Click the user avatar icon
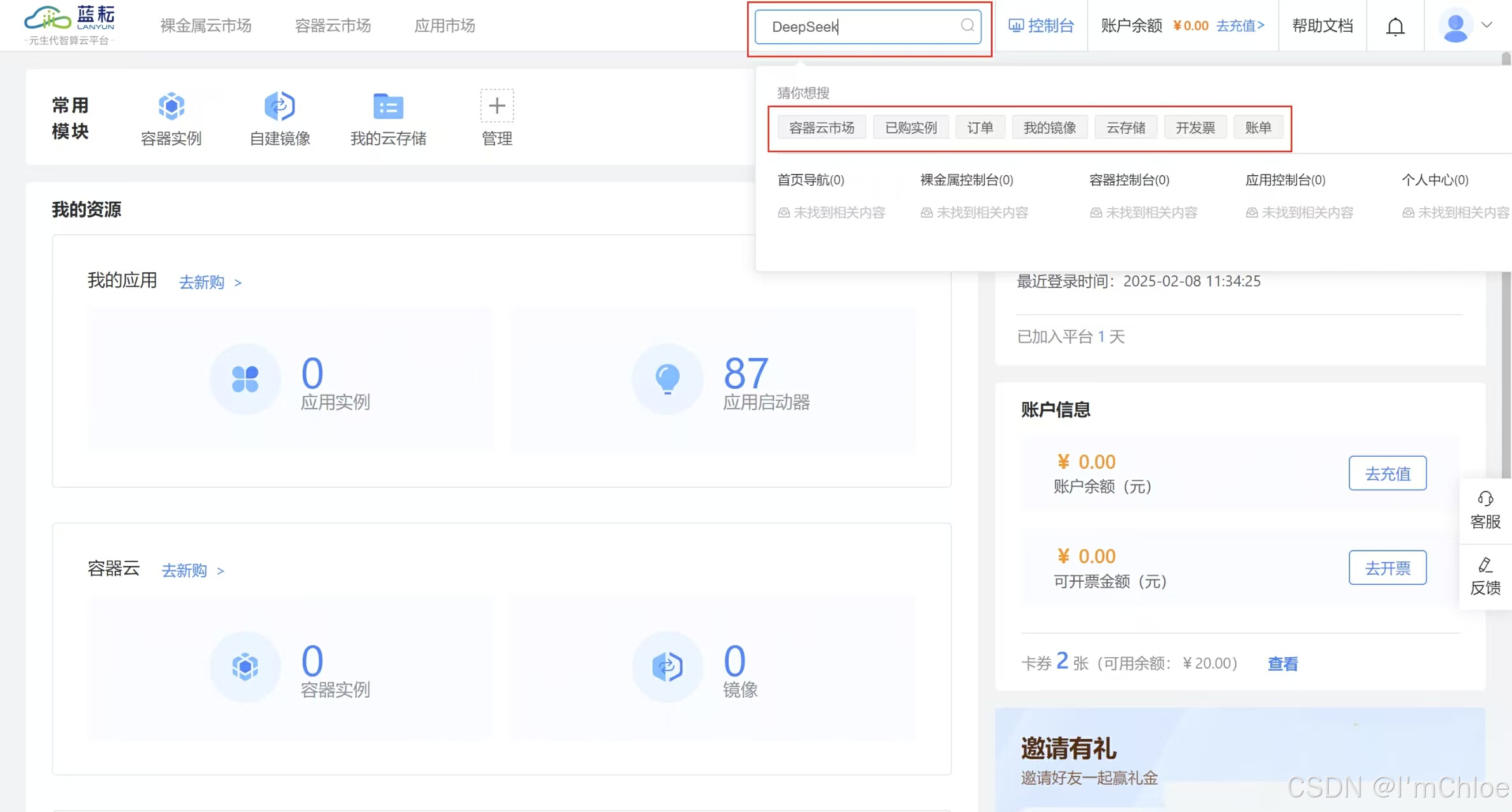1512x812 pixels. [x=1455, y=25]
